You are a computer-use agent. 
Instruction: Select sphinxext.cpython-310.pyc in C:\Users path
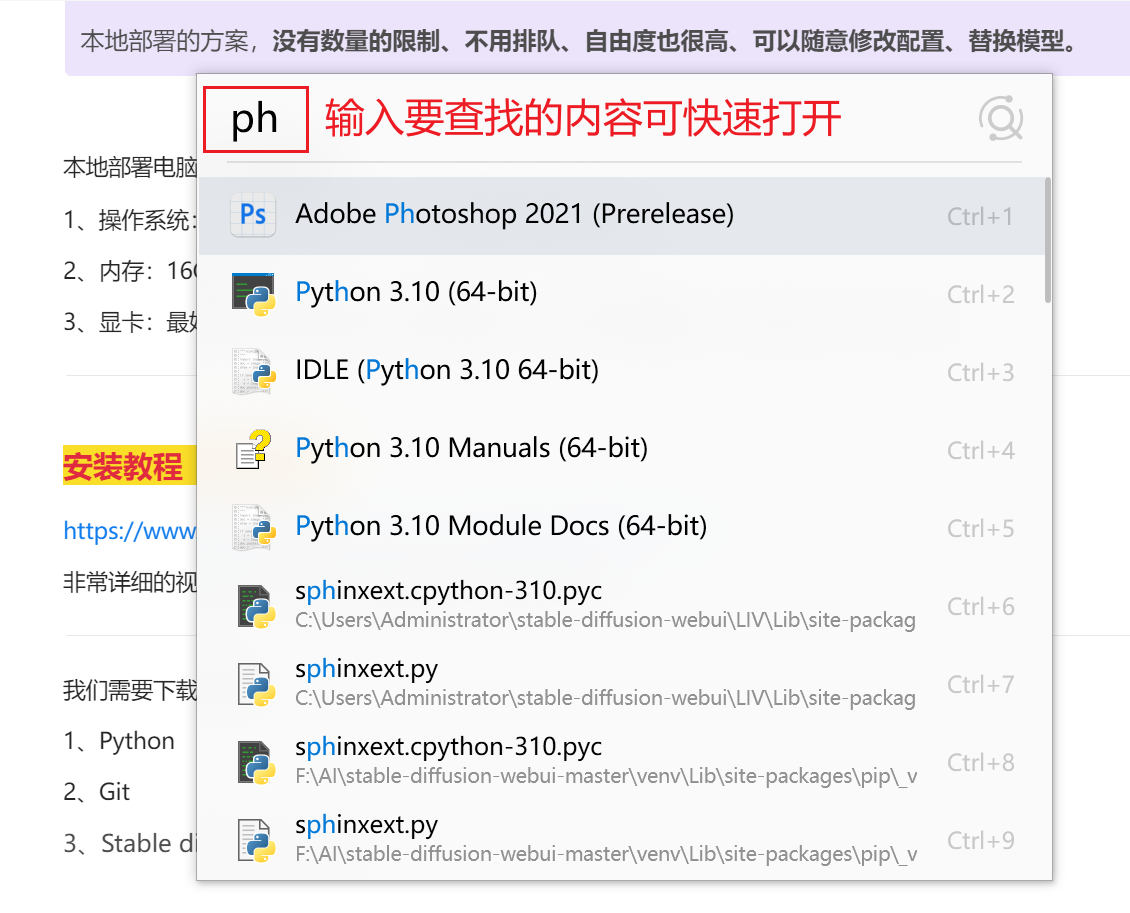click(x=621, y=605)
